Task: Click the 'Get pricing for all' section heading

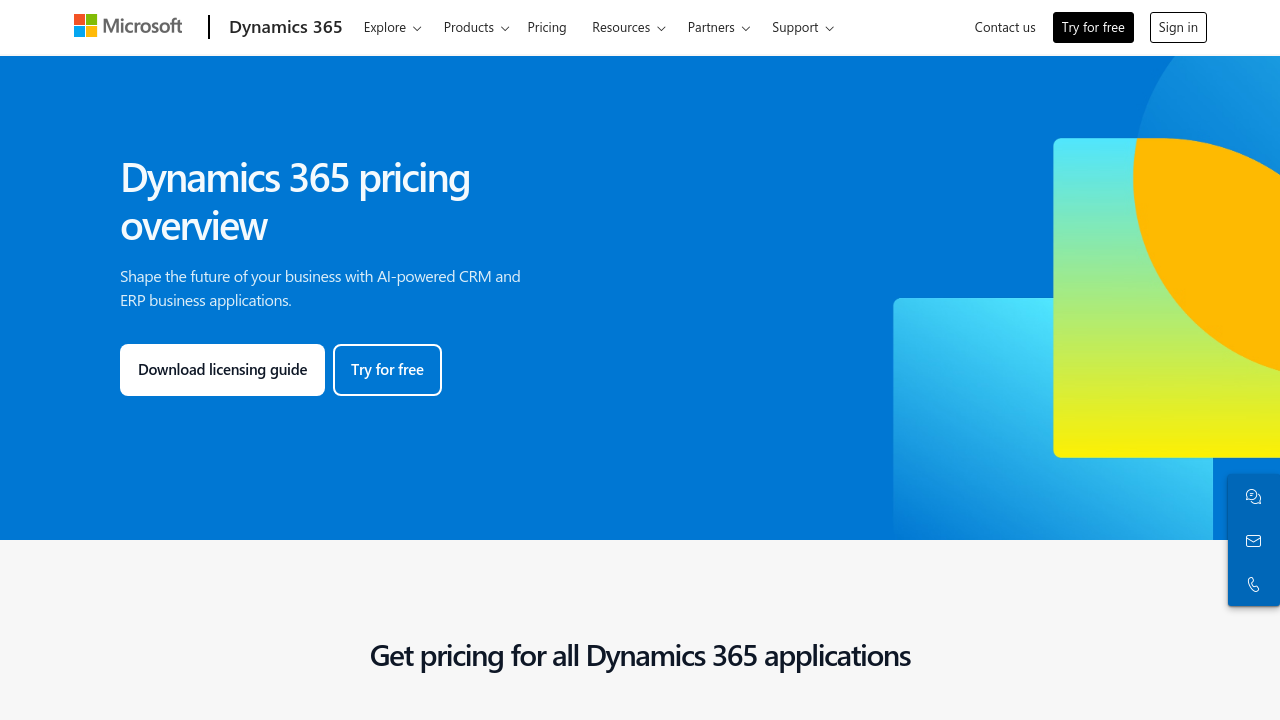Action: tap(640, 656)
